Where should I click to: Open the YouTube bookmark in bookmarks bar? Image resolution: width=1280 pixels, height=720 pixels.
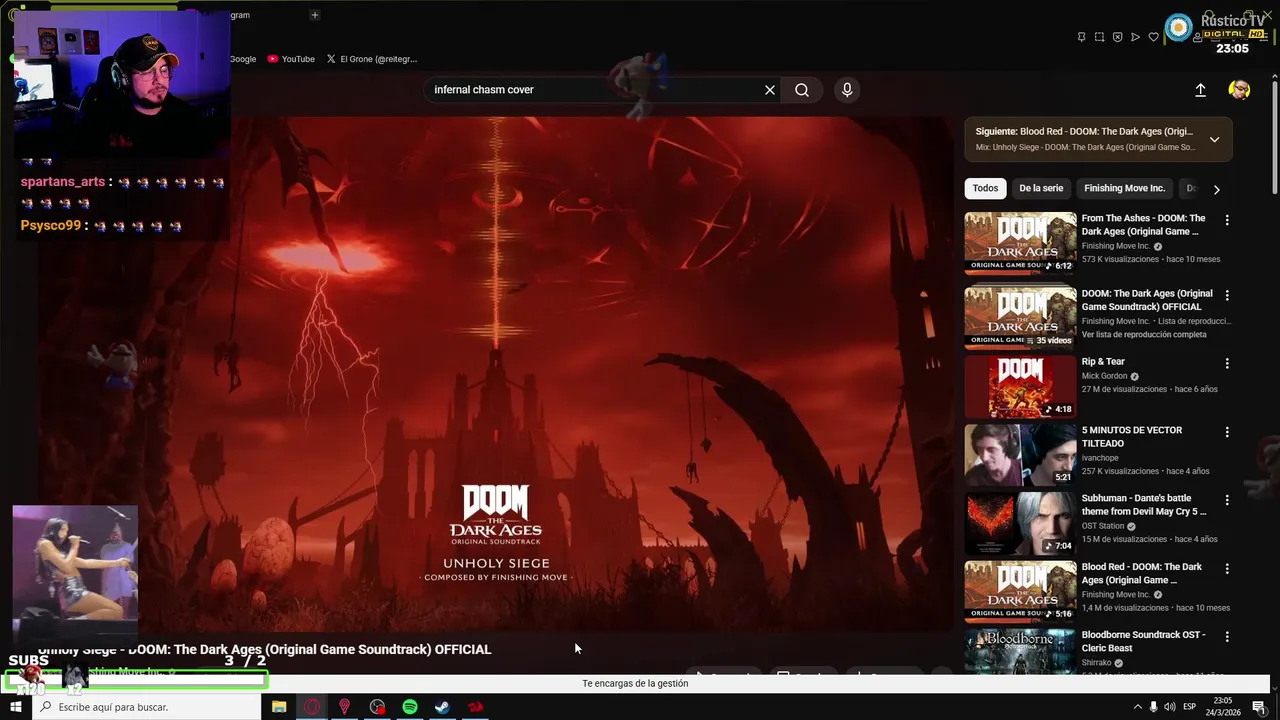point(291,59)
